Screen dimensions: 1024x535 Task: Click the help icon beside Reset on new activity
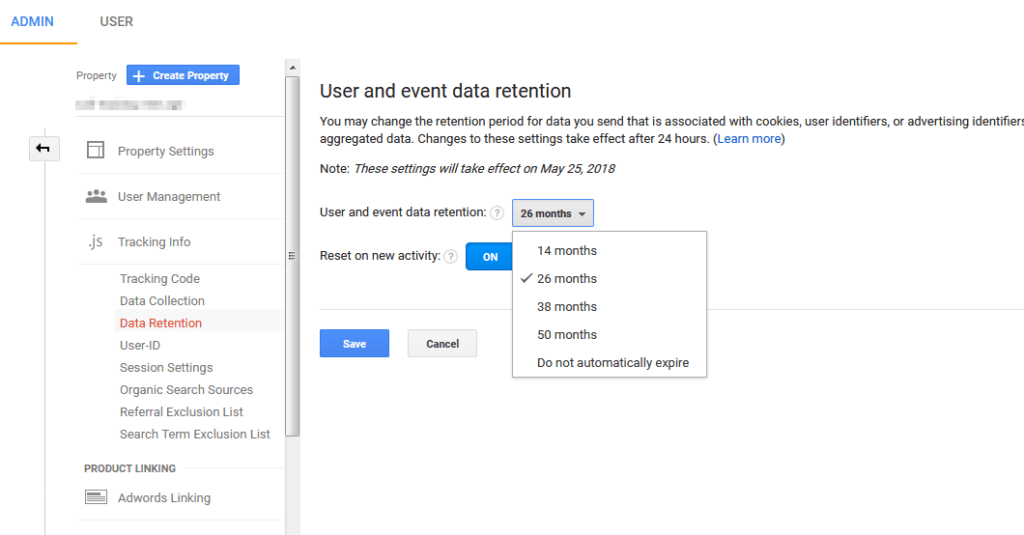pyautogui.click(x=451, y=257)
